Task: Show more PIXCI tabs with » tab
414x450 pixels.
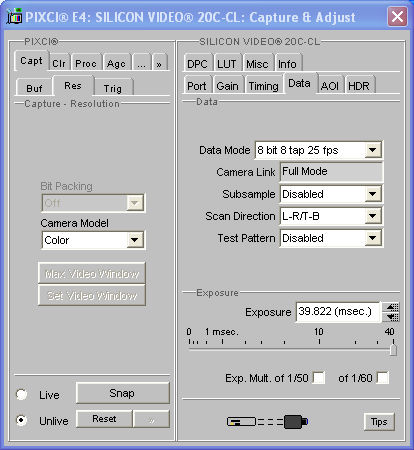Action: 159,63
